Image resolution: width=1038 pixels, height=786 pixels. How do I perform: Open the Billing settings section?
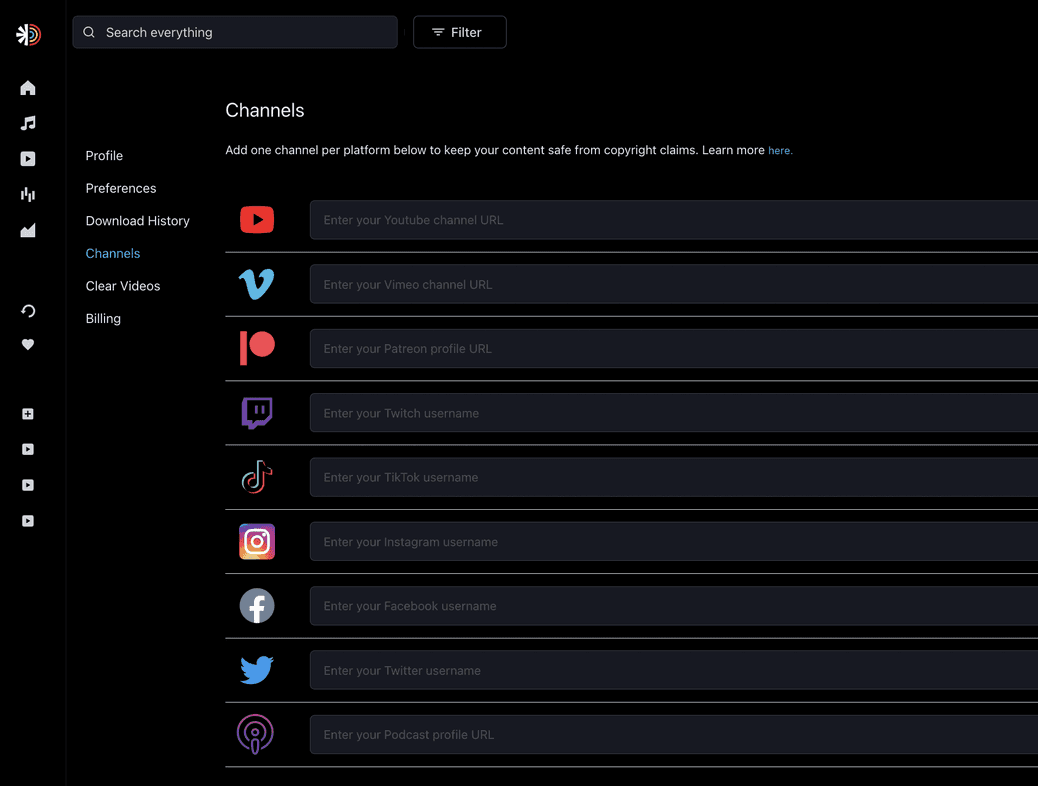pos(102,318)
